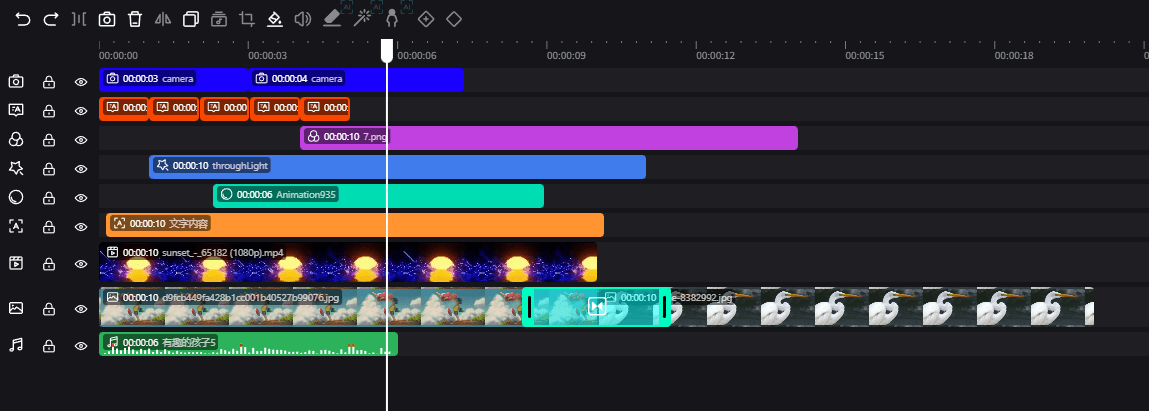
Task: Activate the AI magic wand tool
Action: pyautogui.click(x=363, y=18)
